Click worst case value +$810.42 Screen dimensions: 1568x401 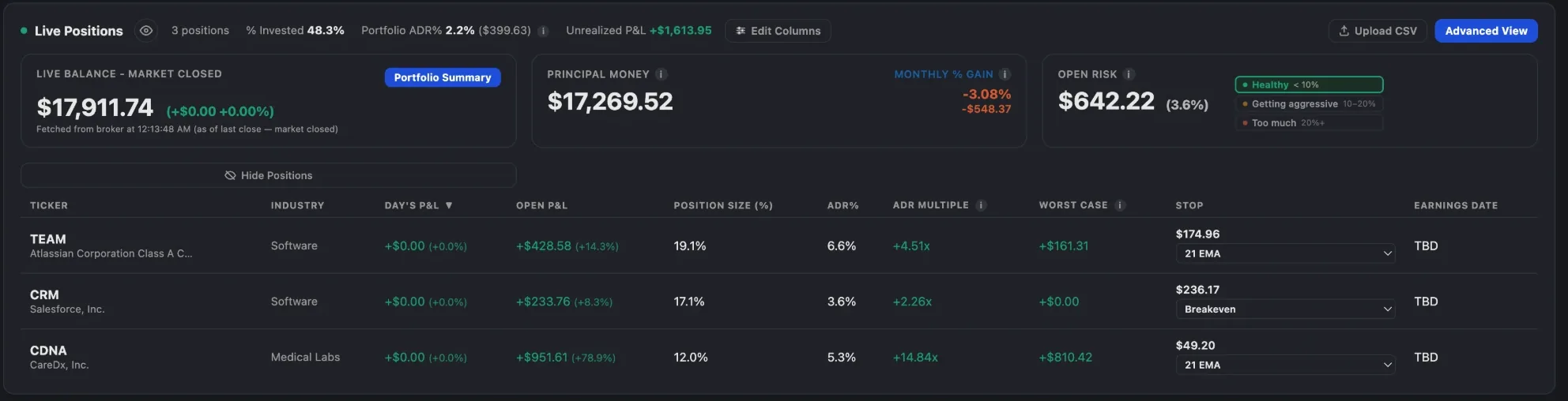1065,358
